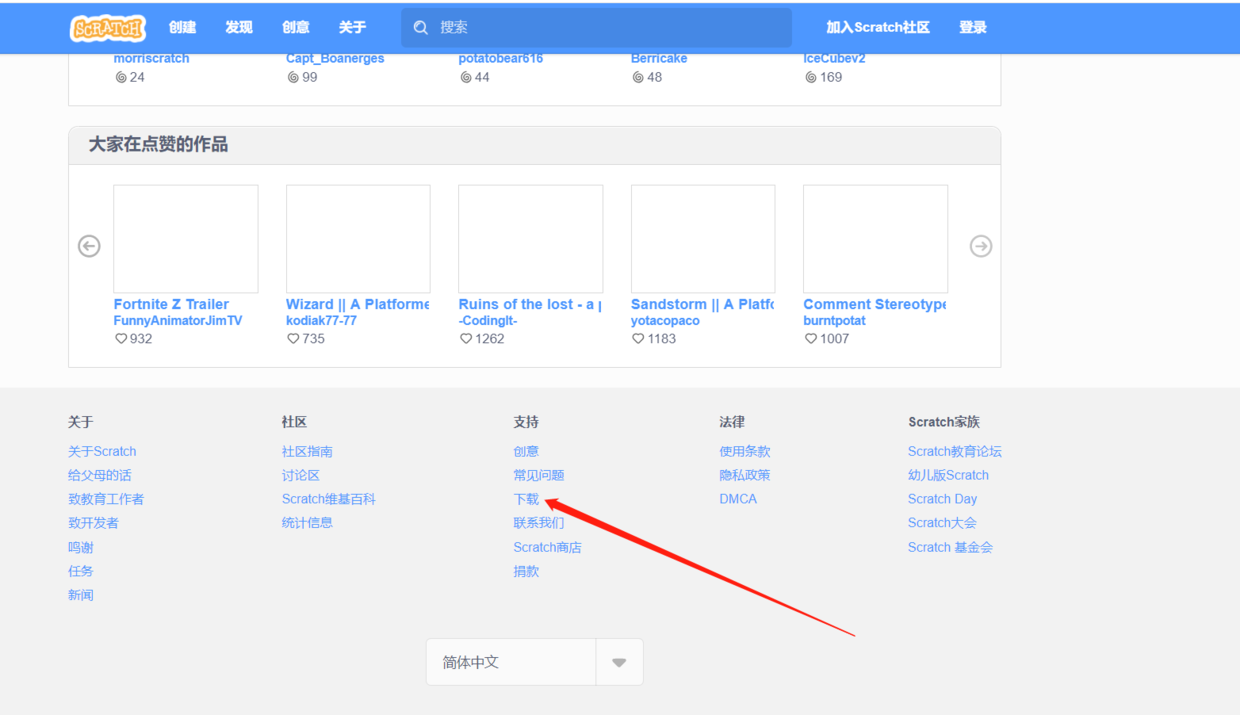Click the 新闻 footer link

[81, 595]
